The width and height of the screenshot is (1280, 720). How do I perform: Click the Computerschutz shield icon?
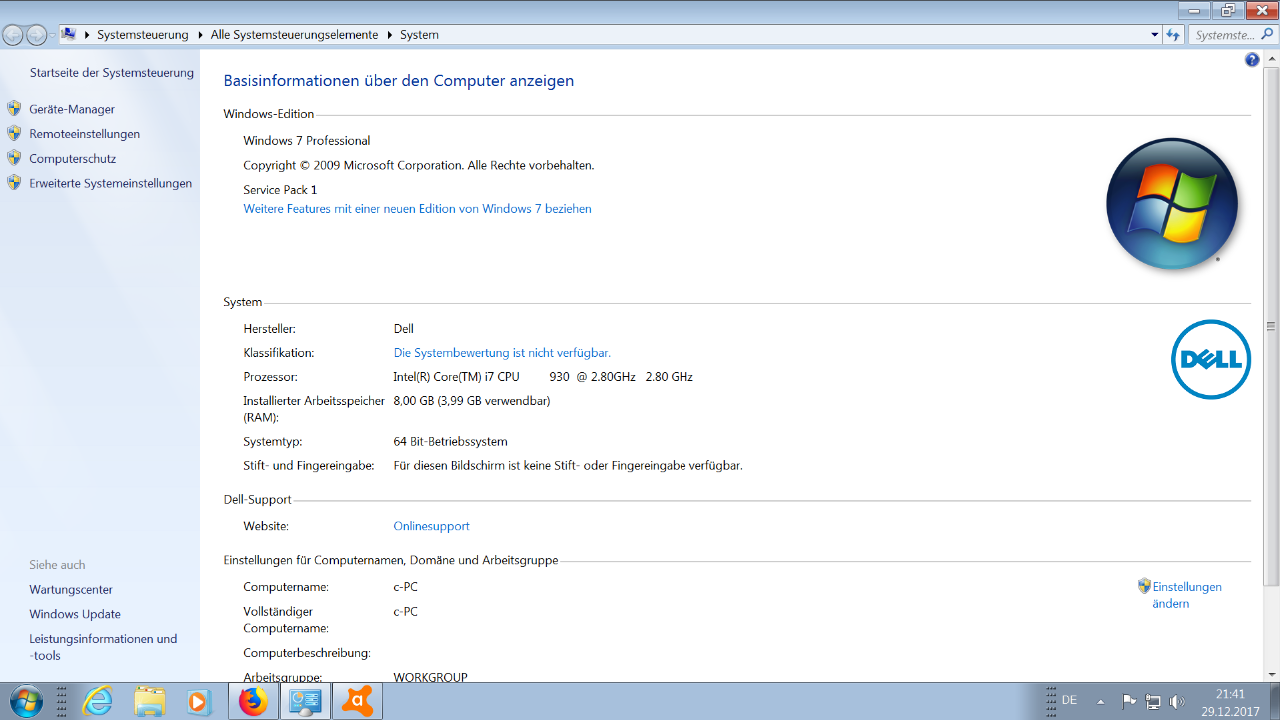pyautogui.click(x=13, y=158)
